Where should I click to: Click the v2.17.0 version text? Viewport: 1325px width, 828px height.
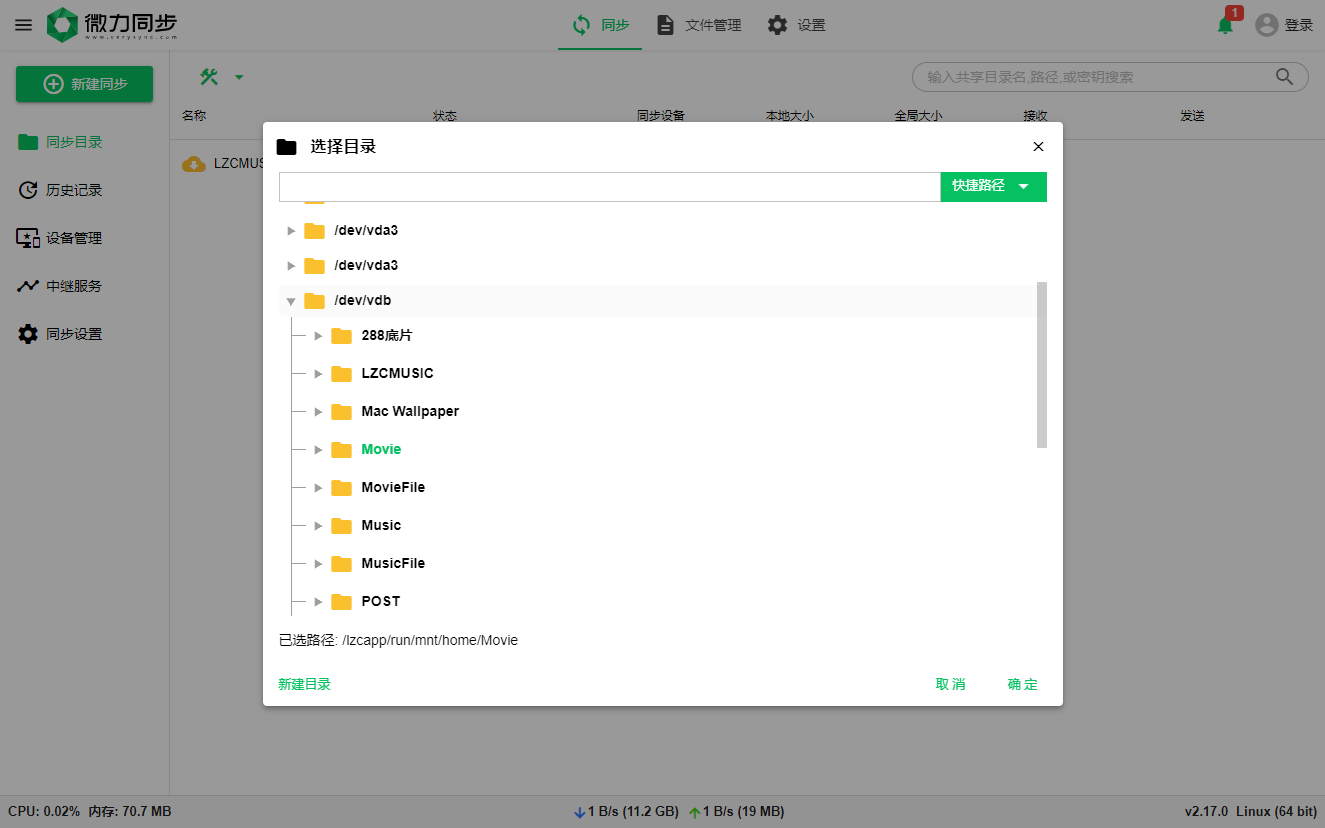pos(1206,811)
